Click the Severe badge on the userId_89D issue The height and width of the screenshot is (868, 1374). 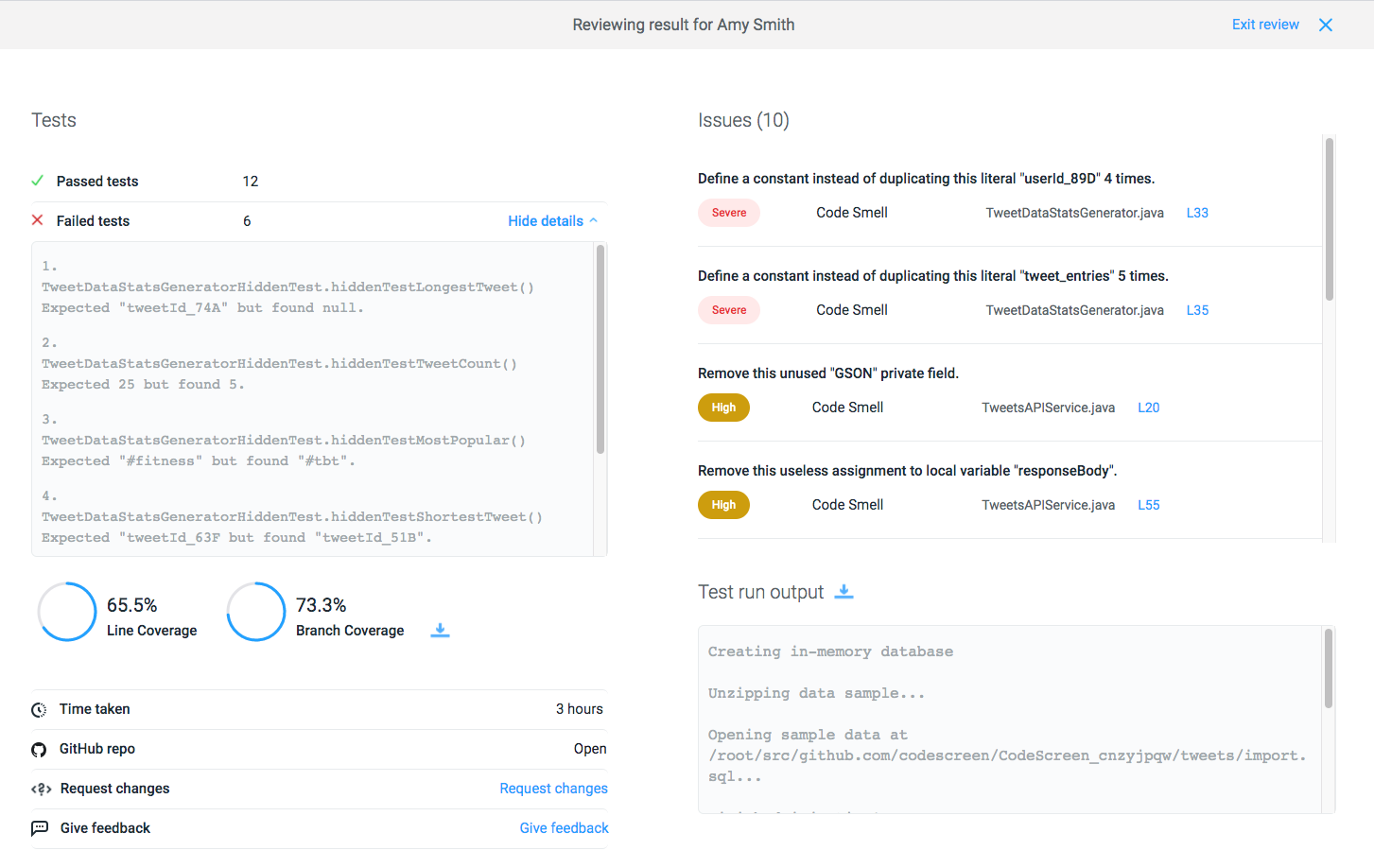728,212
